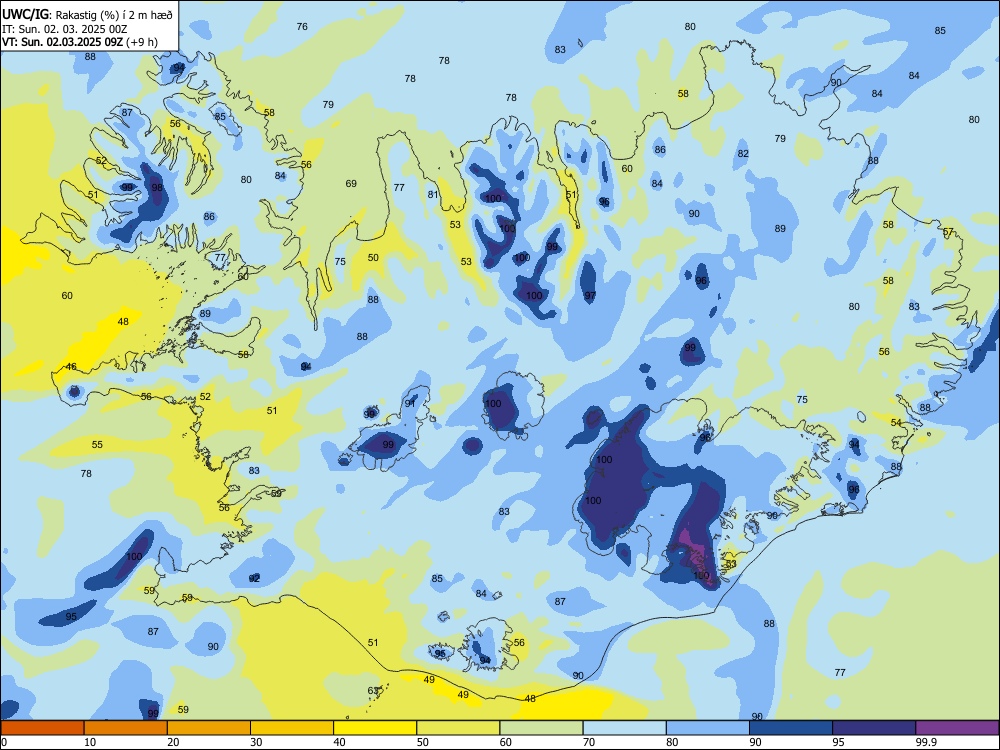
Task: Click the humidity value 54 on the map
Action: [896, 423]
